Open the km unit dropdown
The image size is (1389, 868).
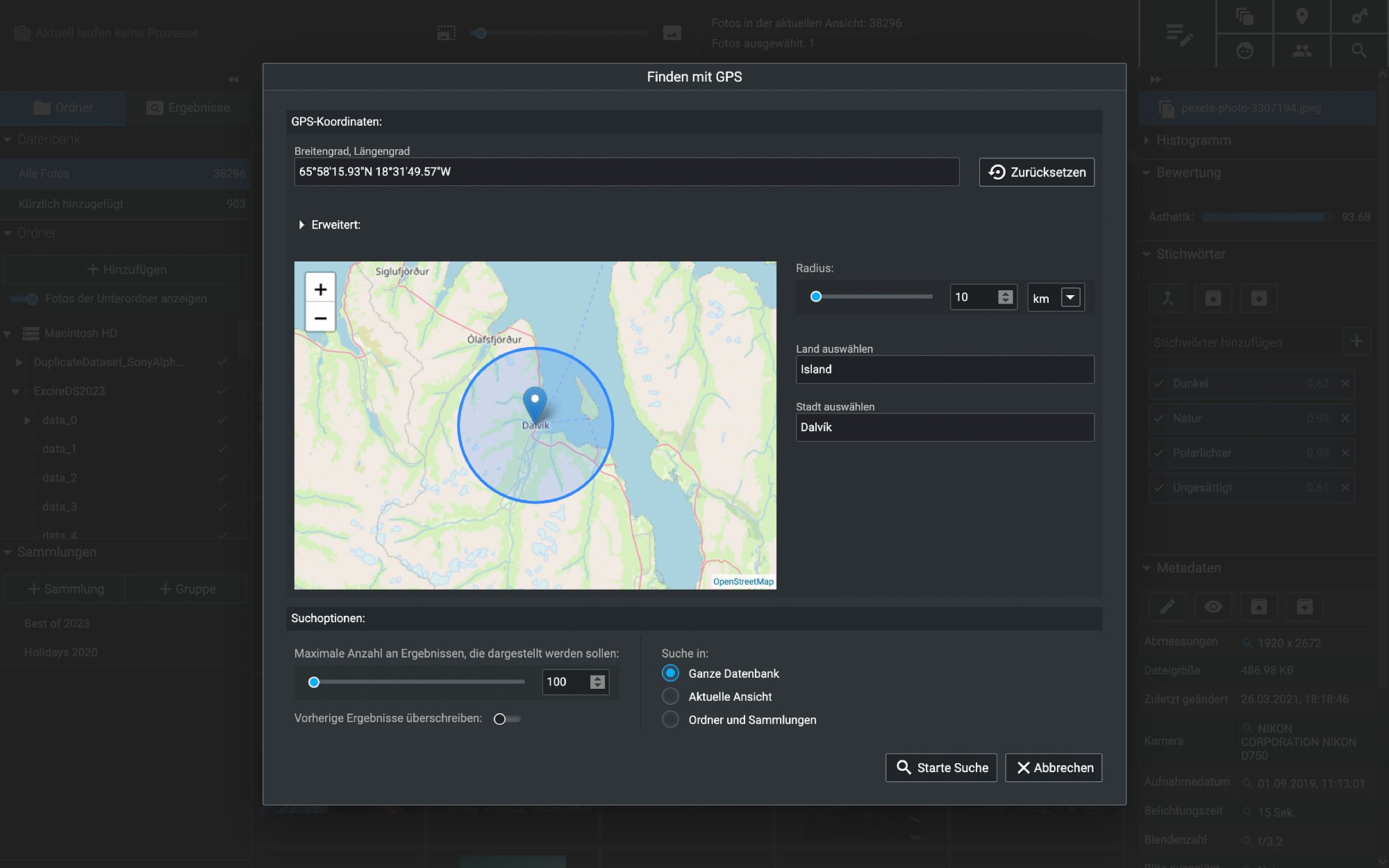[x=1070, y=297]
